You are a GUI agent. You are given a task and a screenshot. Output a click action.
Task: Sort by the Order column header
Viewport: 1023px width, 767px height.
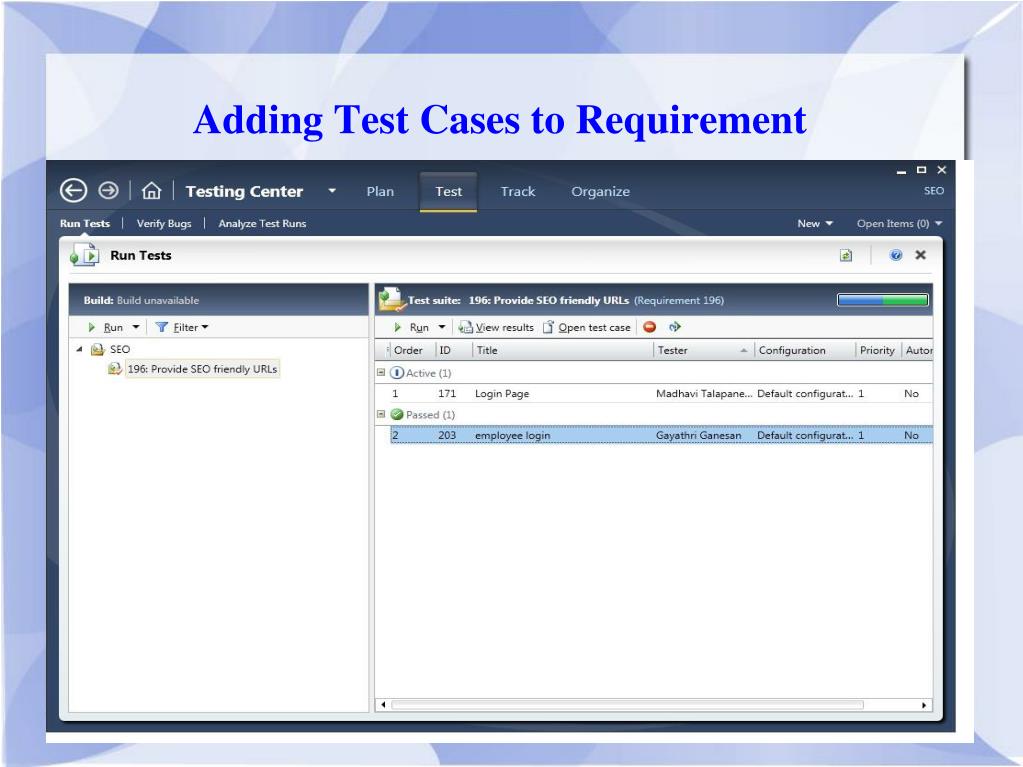coord(410,350)
